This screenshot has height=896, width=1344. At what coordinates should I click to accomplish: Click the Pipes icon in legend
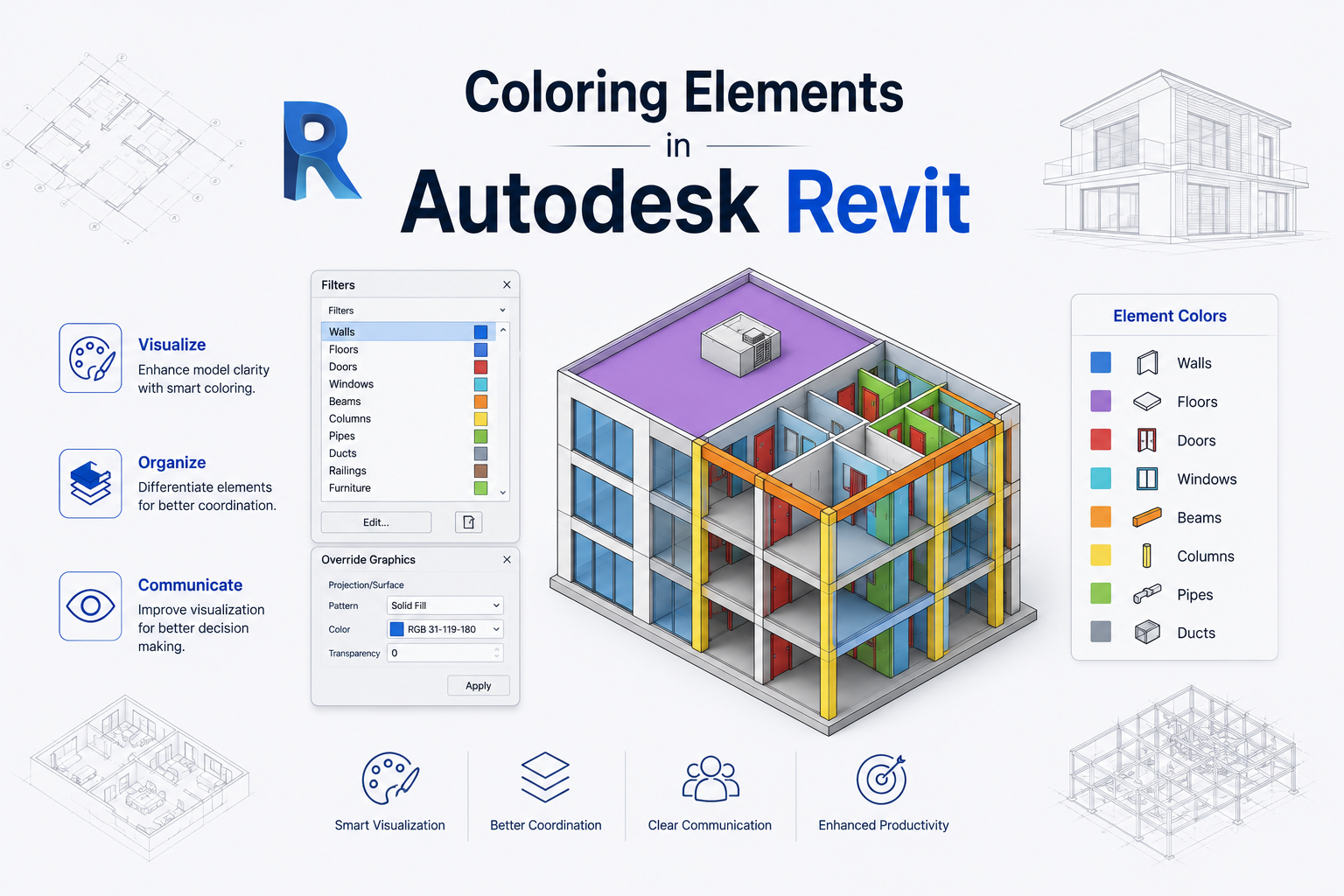[1147, 594]
